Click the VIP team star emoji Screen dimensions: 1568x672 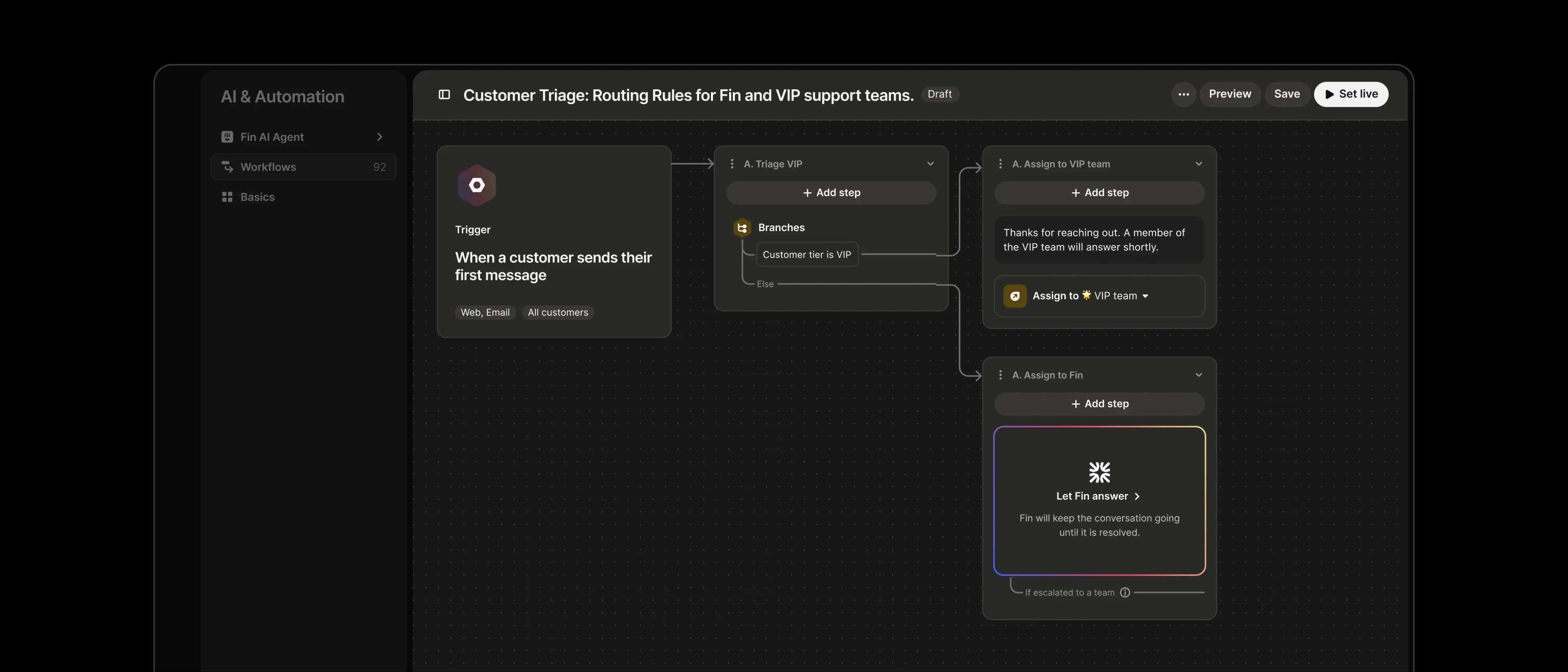(1086, 295)
